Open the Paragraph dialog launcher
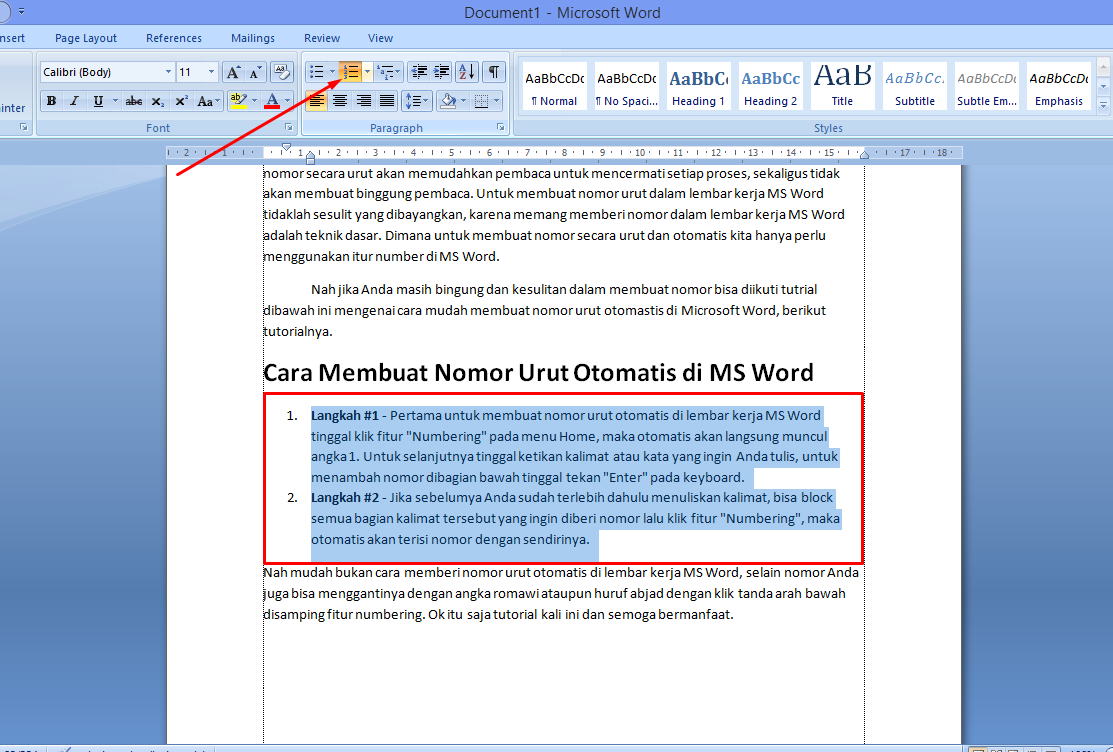 coord(500,127)
